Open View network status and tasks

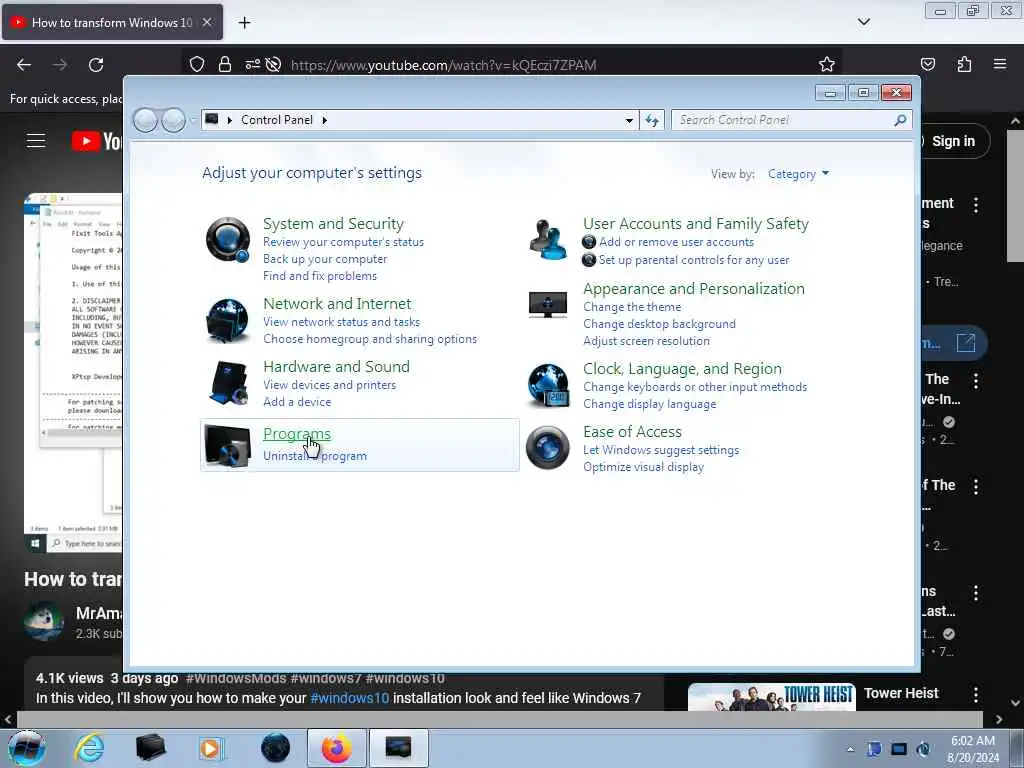342,322
